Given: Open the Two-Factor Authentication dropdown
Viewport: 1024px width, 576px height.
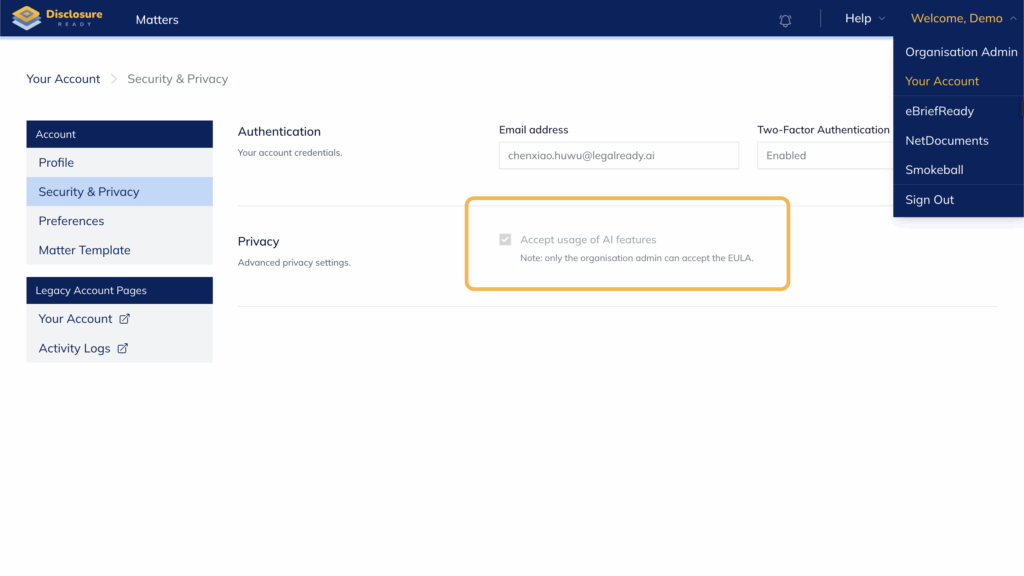Looking at the screenshot, I should [824, 156].
